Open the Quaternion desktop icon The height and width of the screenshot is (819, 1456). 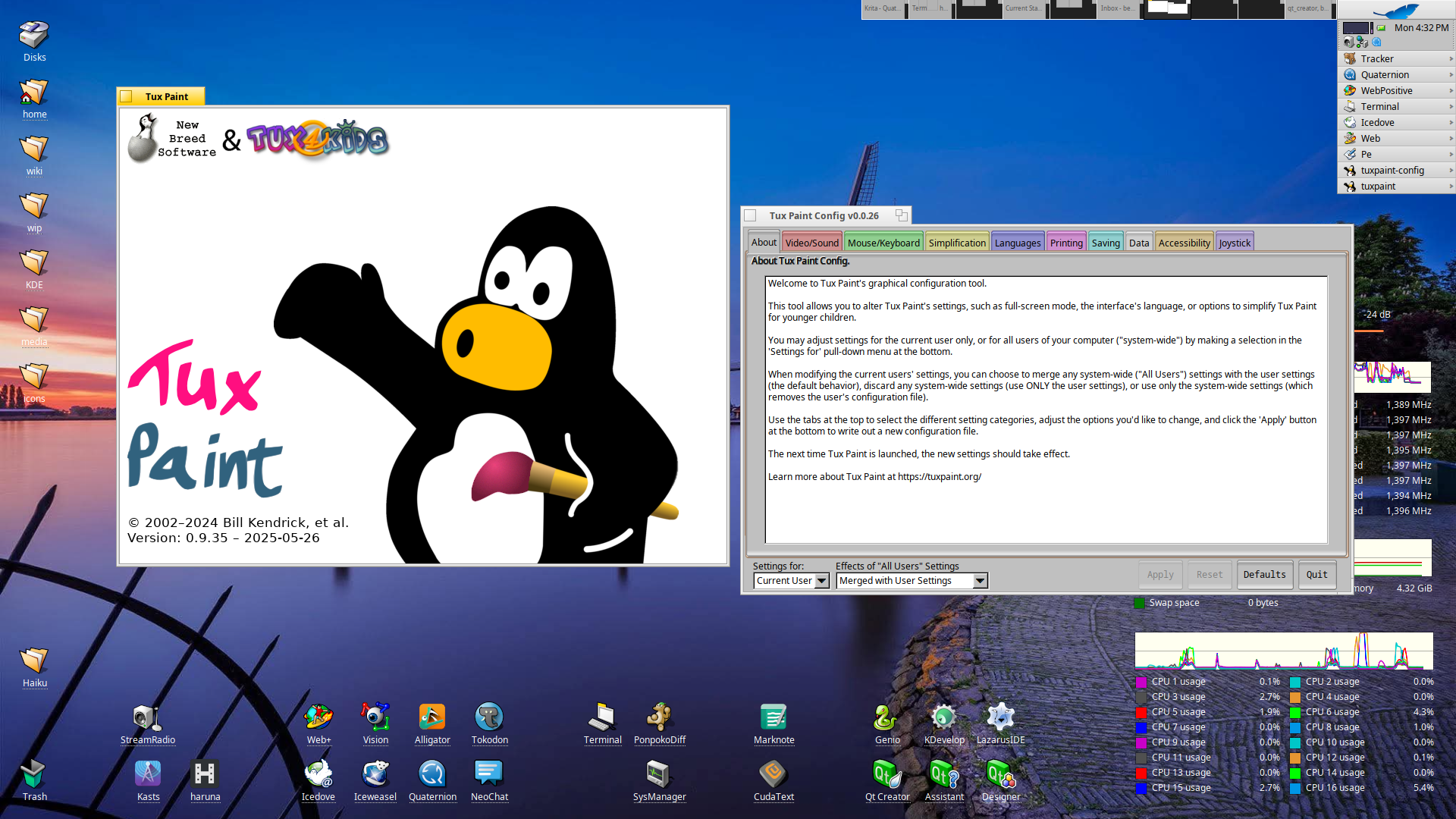click(432, 774)
